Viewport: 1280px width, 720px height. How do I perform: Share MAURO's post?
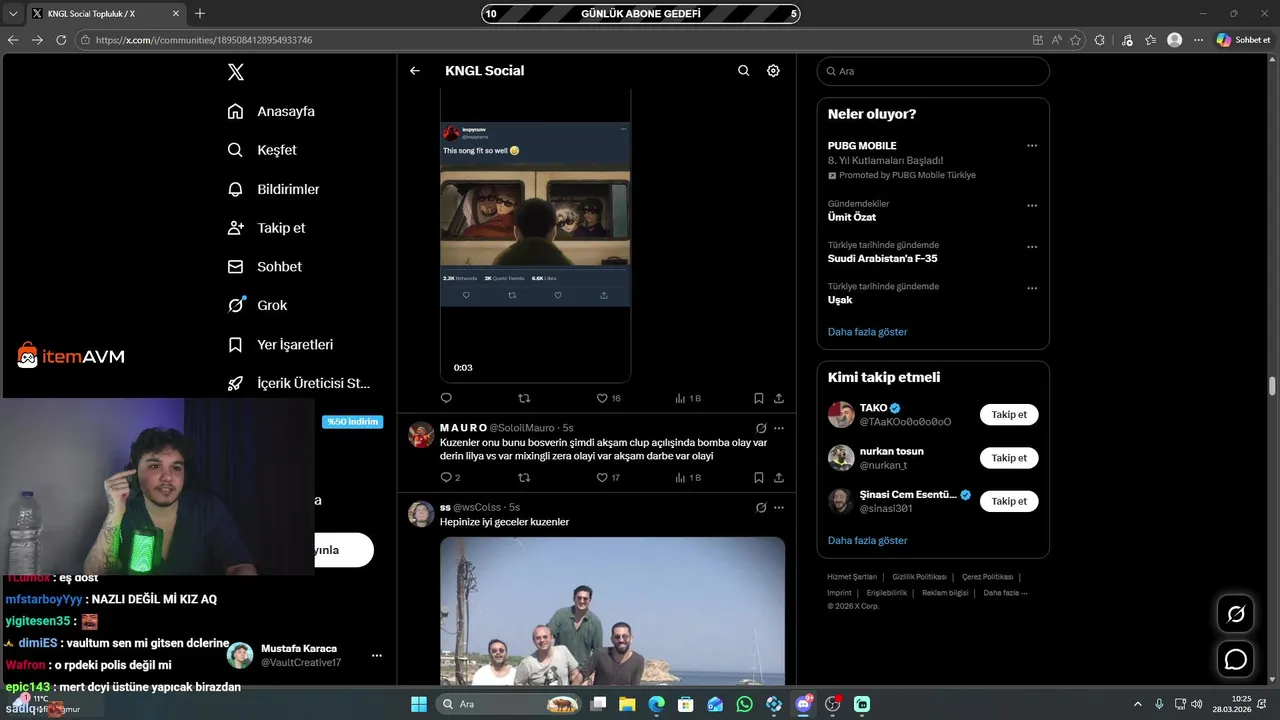[779, 478]
